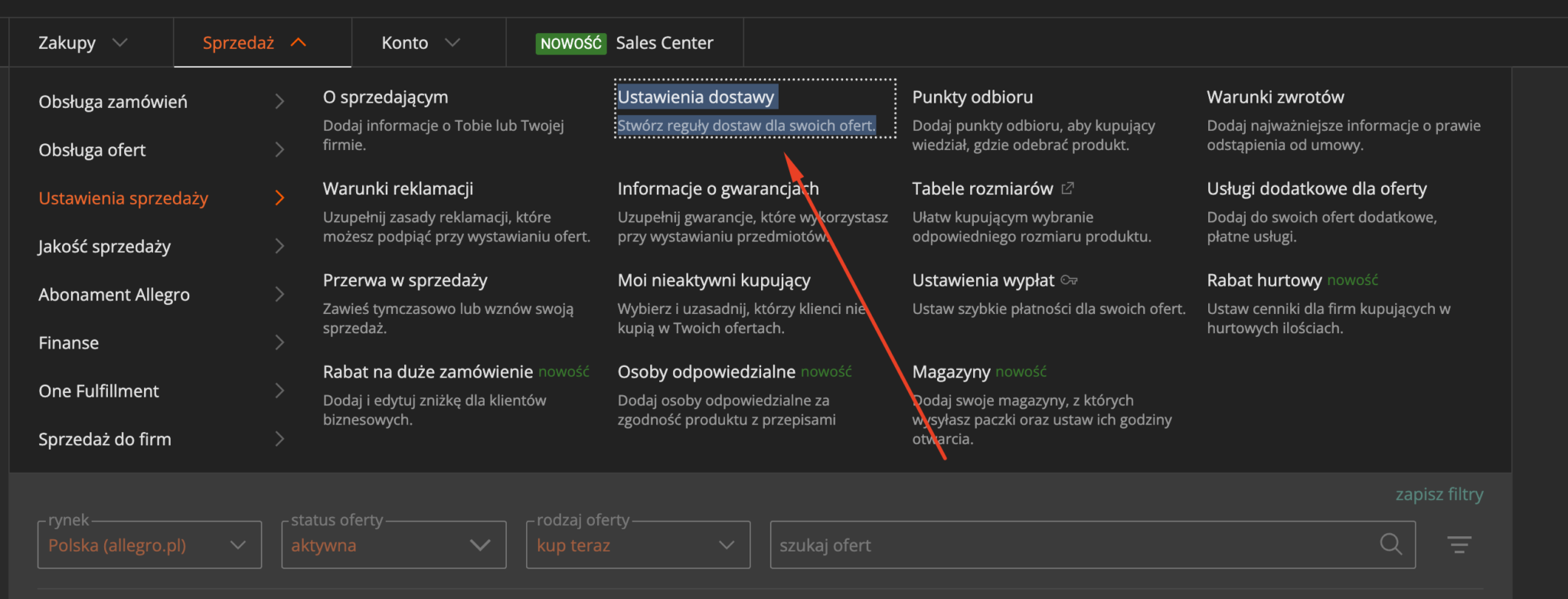Open the Zakupy menu tab

[91, 43]
